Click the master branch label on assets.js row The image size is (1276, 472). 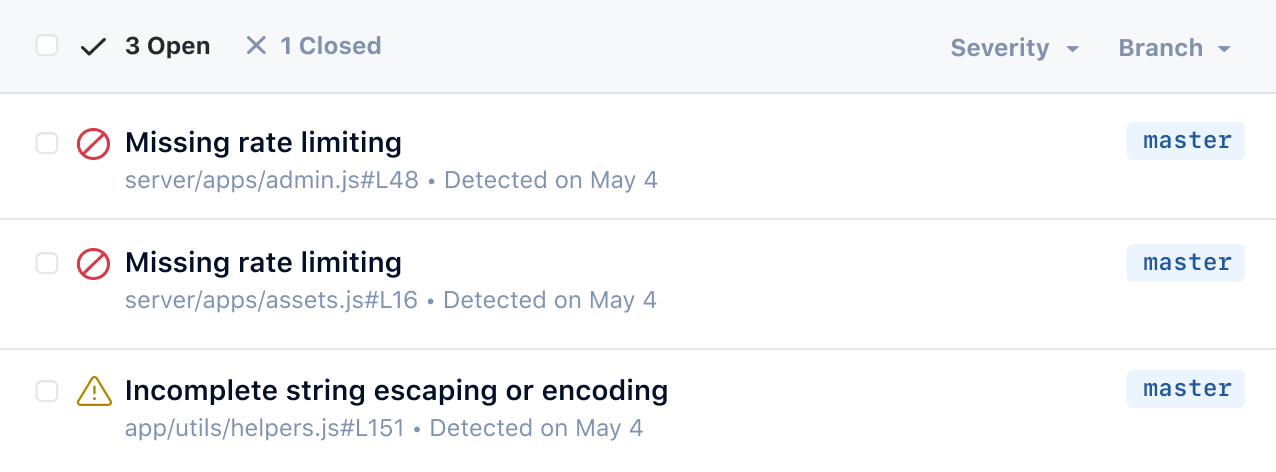[x=1186, y=262]
